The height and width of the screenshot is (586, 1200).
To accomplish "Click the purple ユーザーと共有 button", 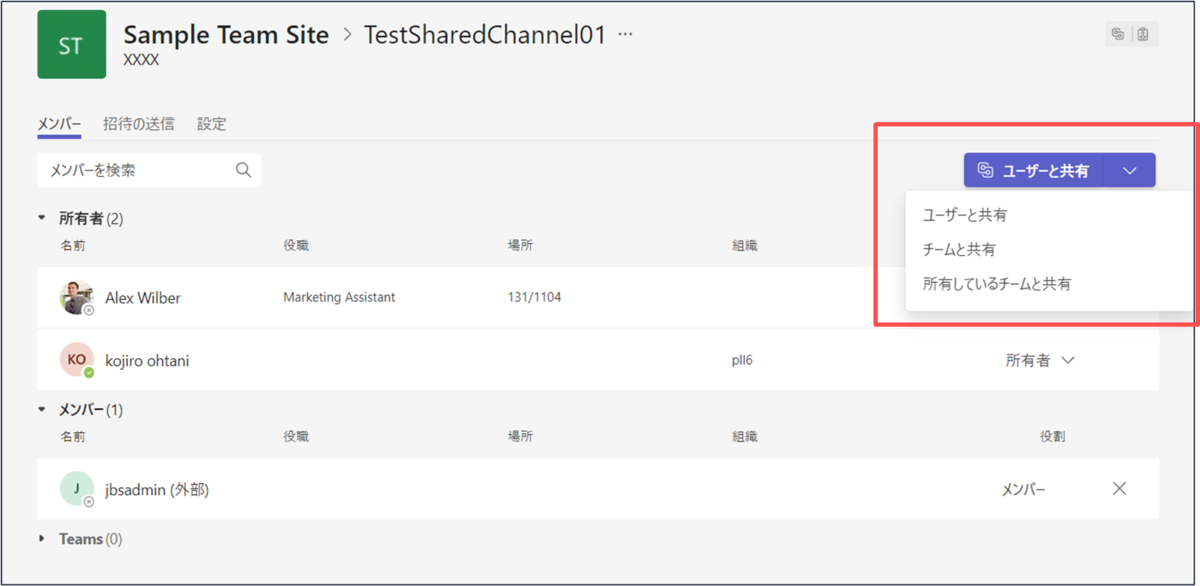I will click(1034, 170).
